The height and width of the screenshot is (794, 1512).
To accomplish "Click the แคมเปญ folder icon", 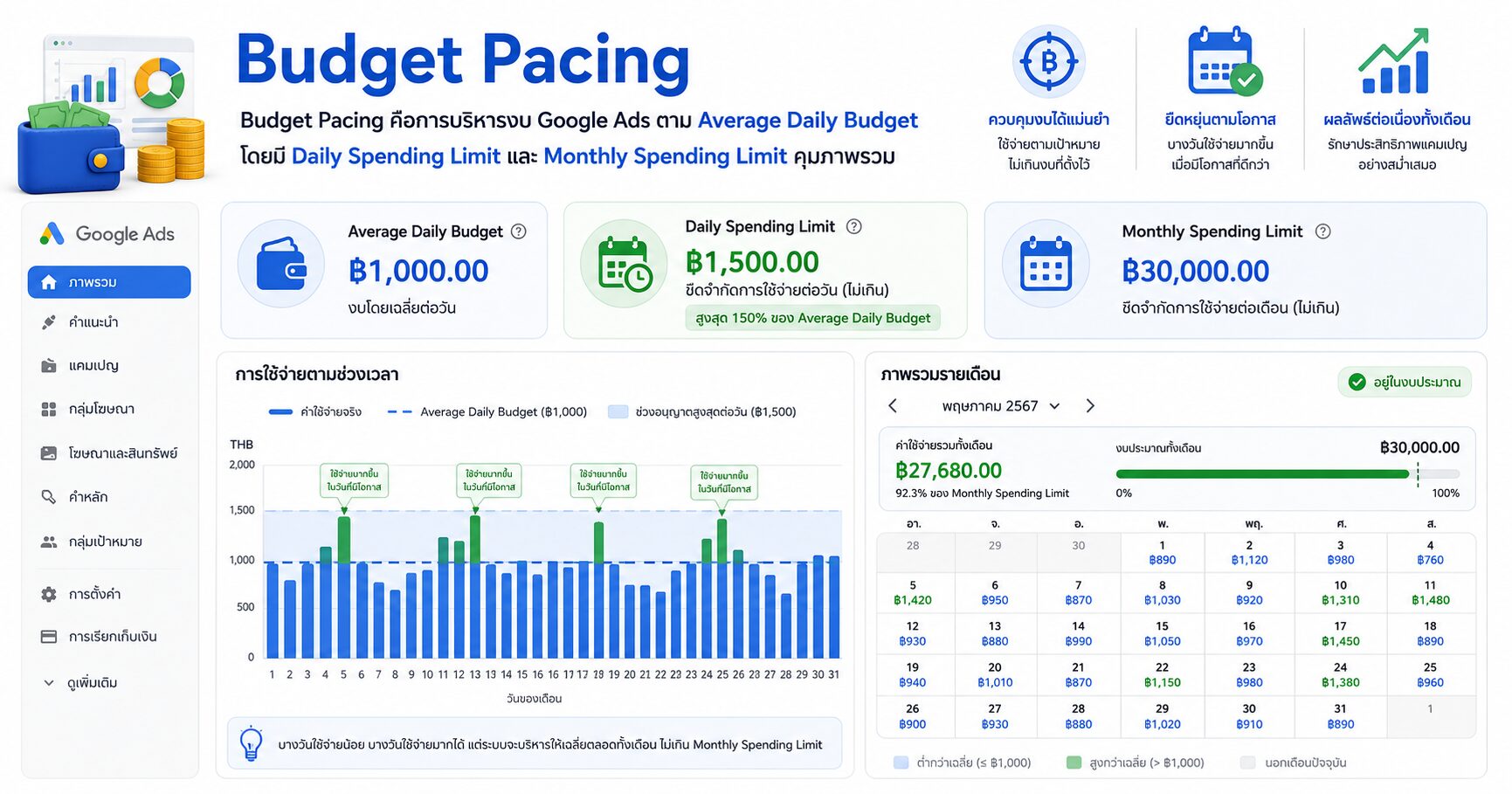I will click(49, 366).
